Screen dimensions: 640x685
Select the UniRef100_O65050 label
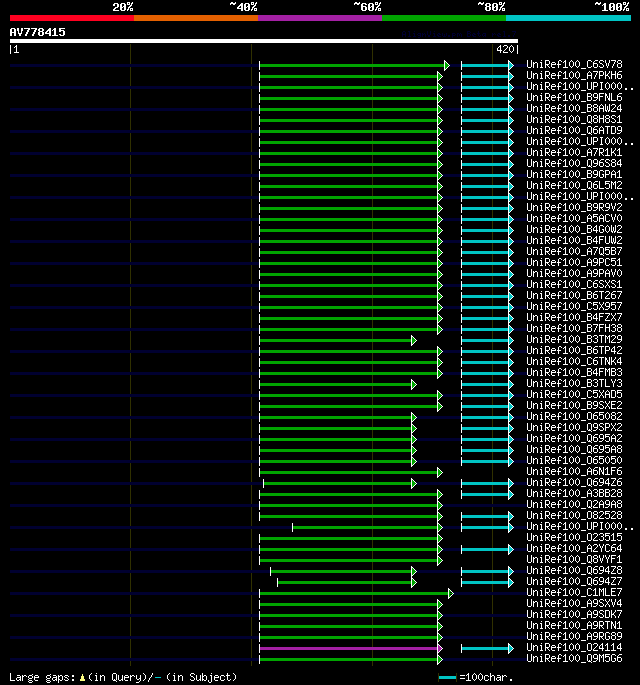[574, 460]
